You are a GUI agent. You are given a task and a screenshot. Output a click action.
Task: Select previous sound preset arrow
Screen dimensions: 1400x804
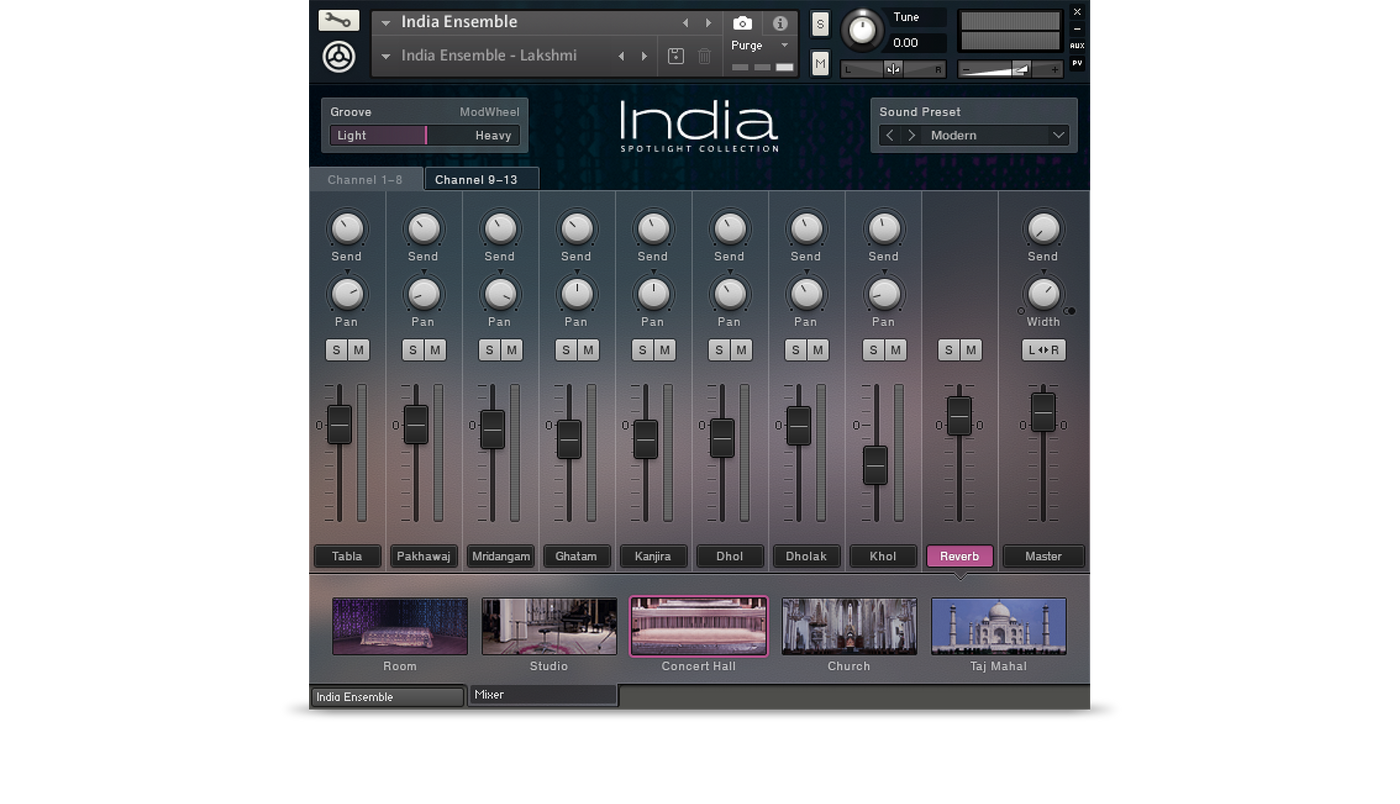tap(890, 135)
